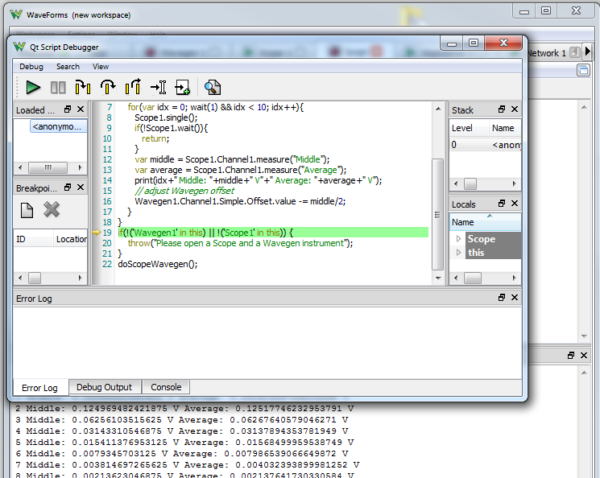Image resolution: width=600 pixels, height=478 pixels.
Task: Close the Stack panel
Action: [x=515, y=109]
